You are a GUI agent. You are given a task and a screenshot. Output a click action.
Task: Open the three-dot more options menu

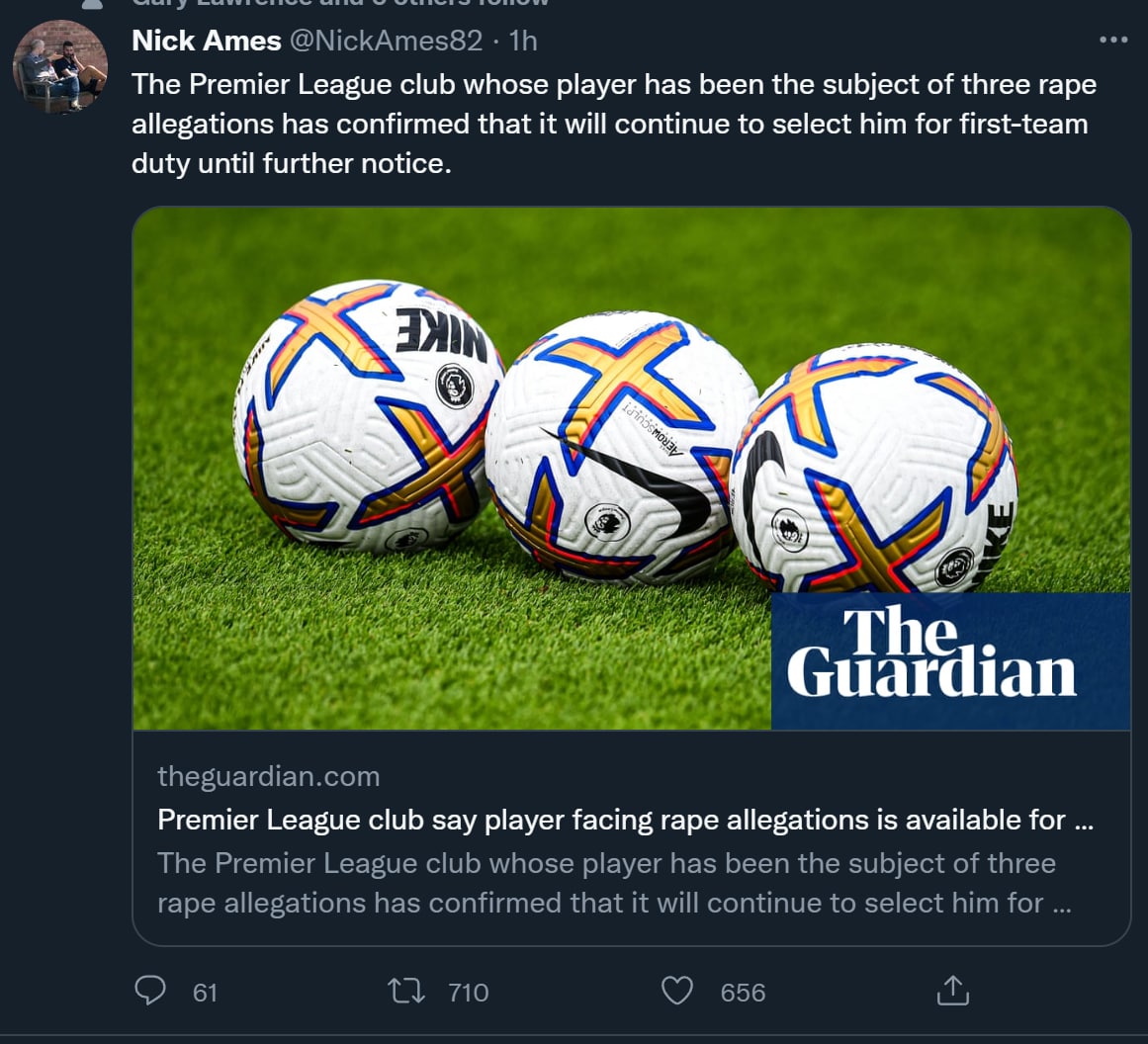click(x=1113, y=41)
